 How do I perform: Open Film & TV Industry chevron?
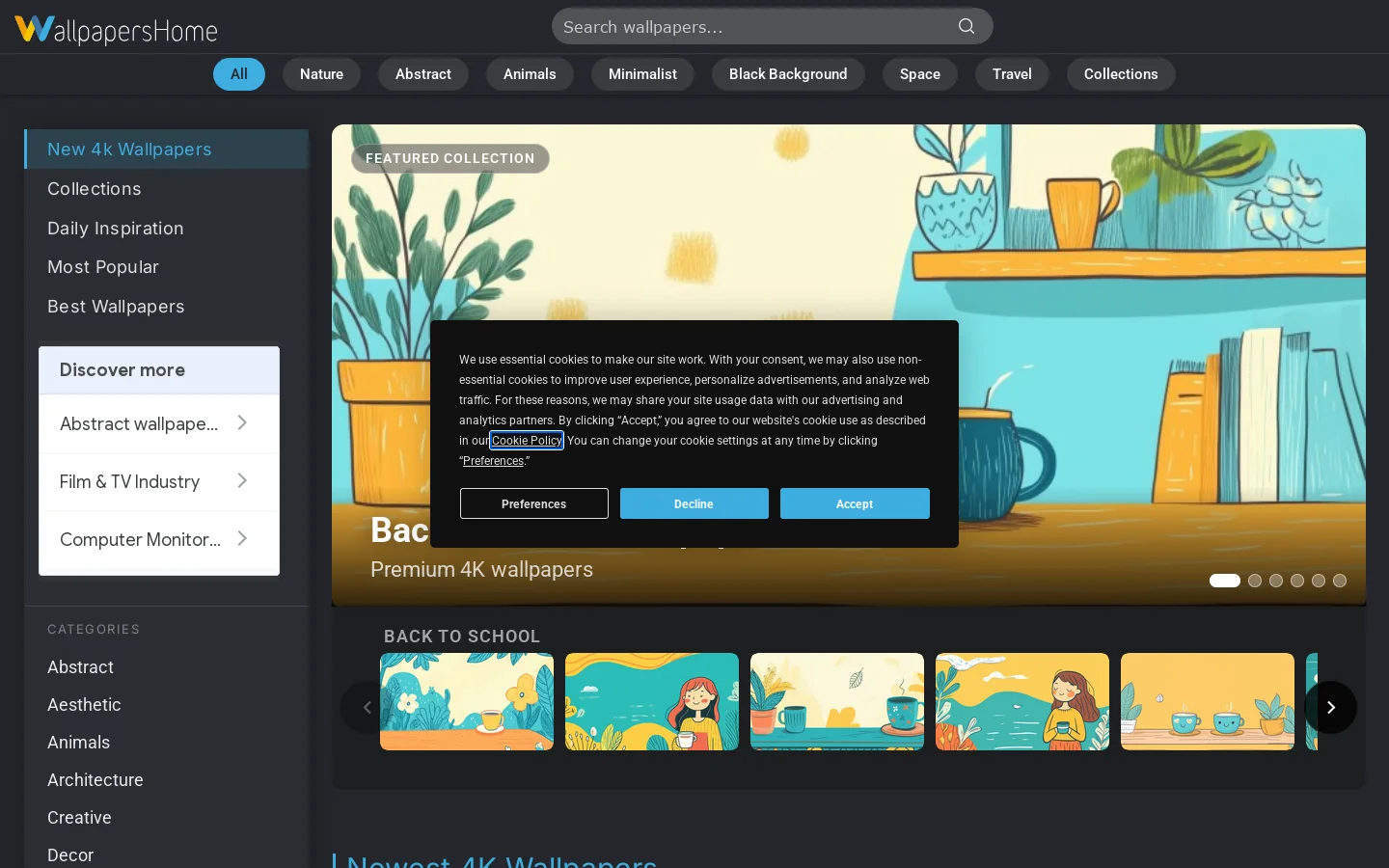coord(242,480)
